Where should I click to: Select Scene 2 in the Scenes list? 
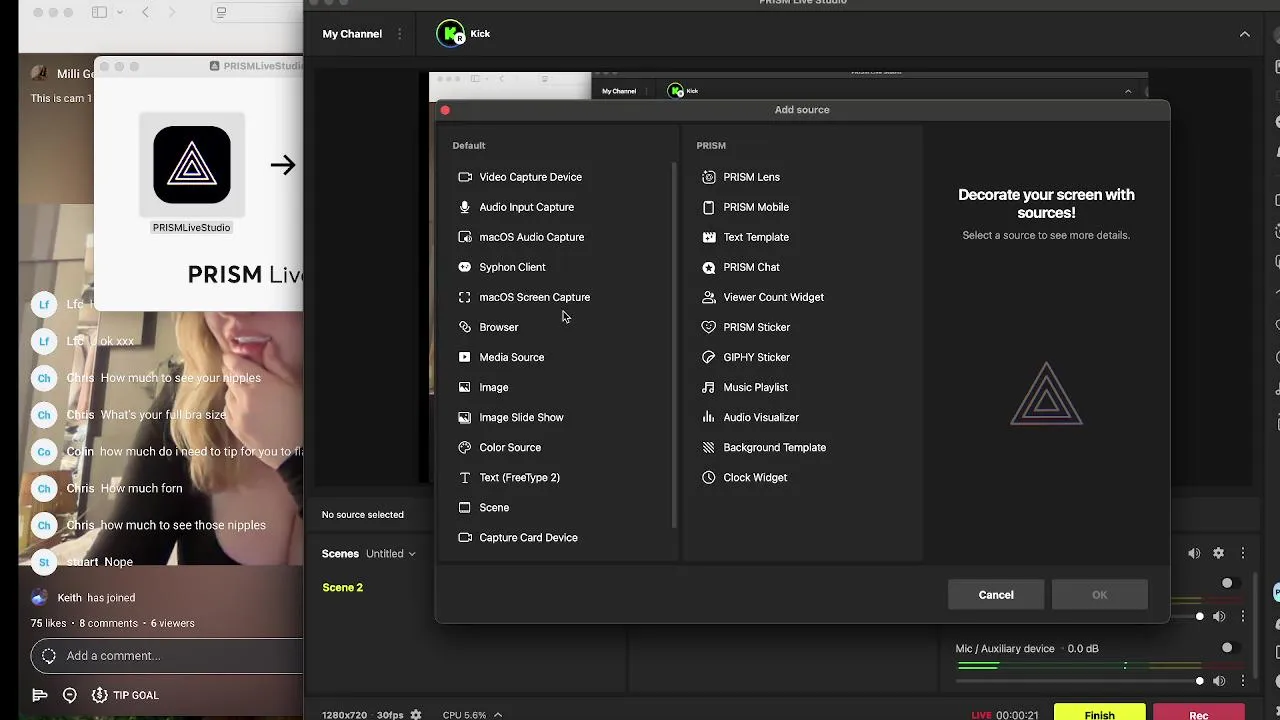click(343, 587)
